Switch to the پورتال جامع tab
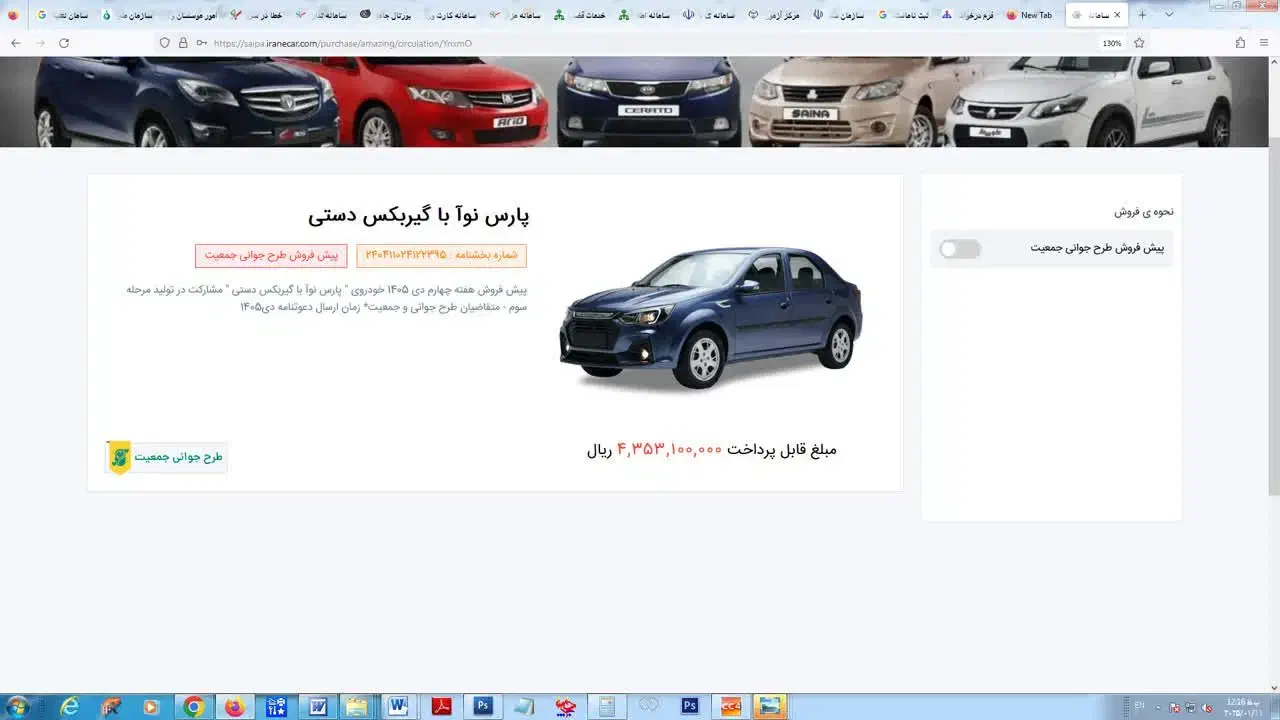The image size is (1280, 720). click(388, 15)
